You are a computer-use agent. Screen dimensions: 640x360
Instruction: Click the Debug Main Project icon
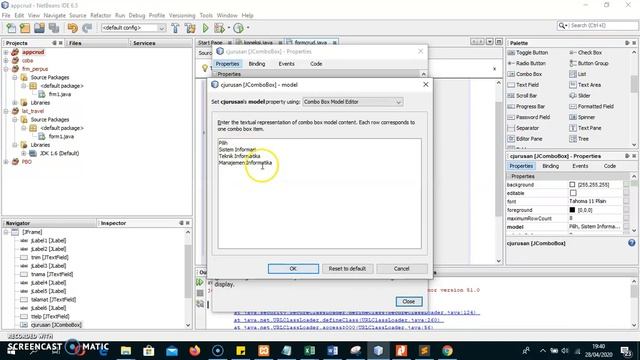[x=220, y=28]
